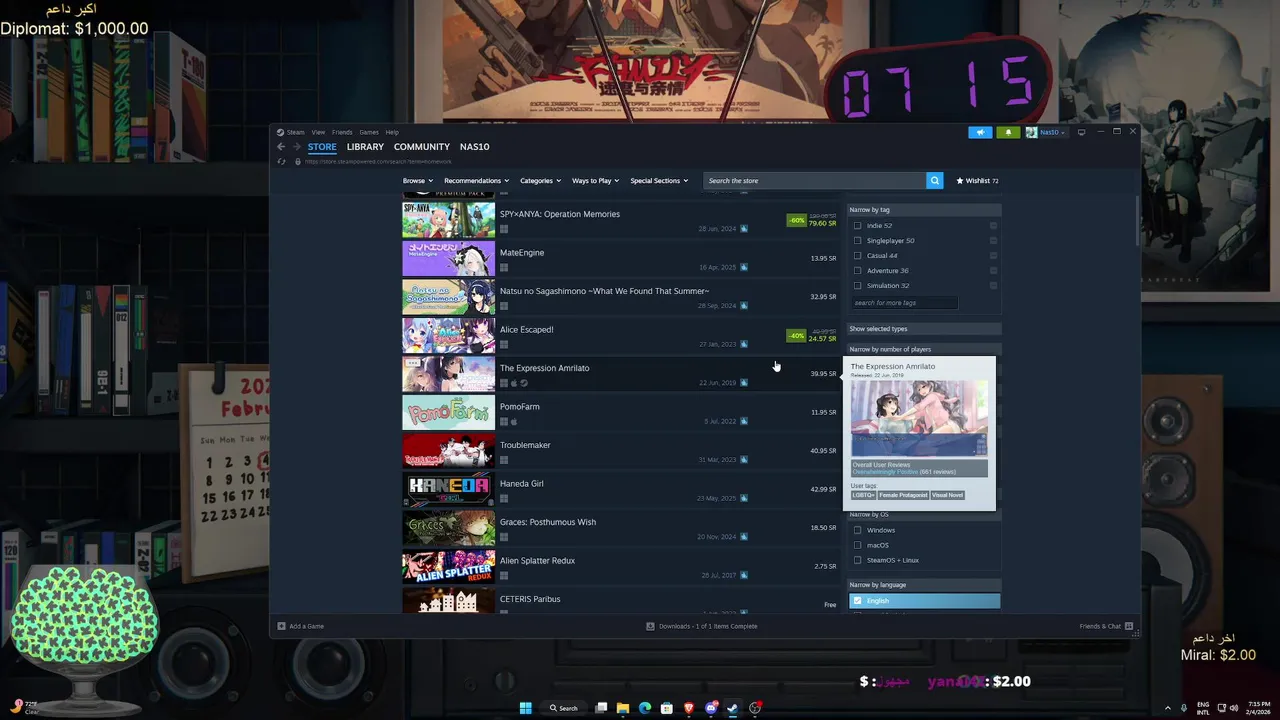Click SteamOS icon under The Expression Amrilato
This screenshot has height=720, width=1280.
click(x=524, y=383)
